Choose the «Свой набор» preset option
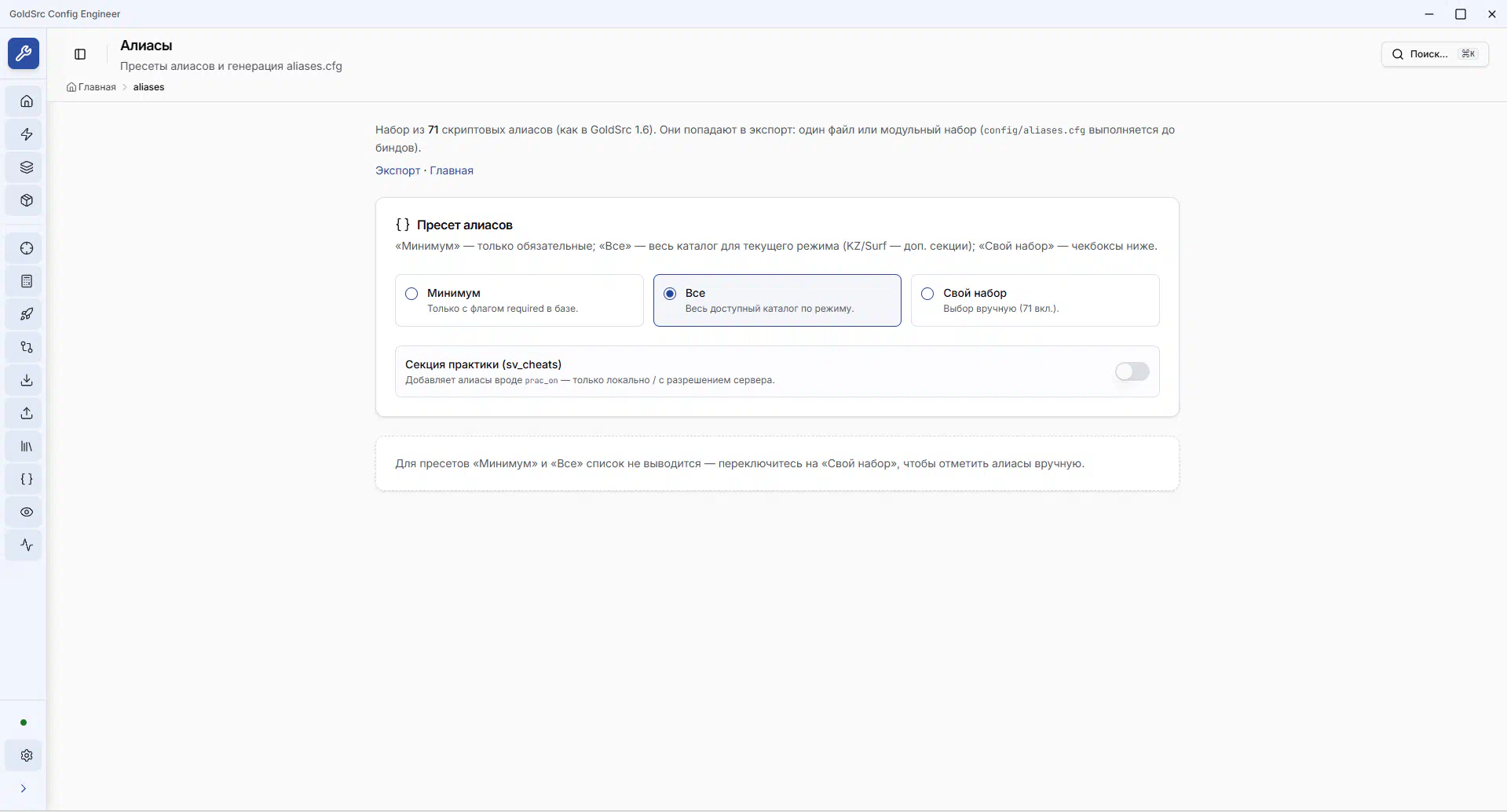The width and height of the screenshot is (1507, 812). [927, 294]
